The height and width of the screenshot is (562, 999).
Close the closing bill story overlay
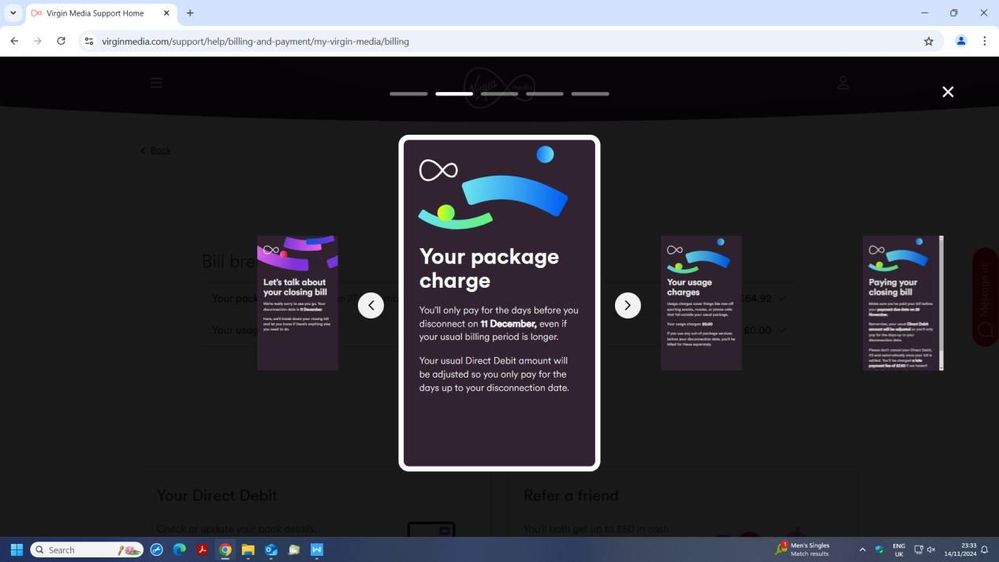pos(947,92)
